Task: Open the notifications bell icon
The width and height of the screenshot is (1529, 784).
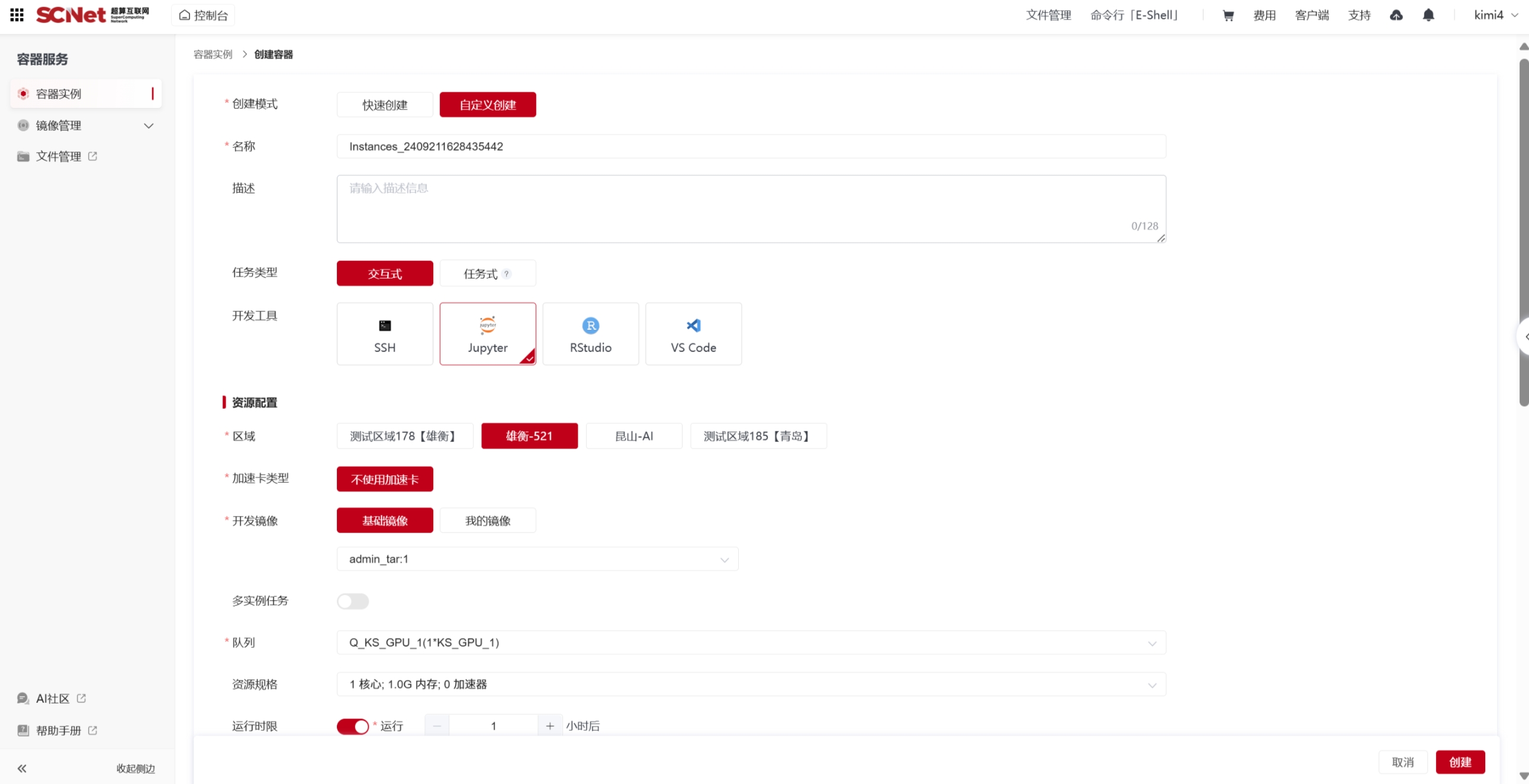Action: coord(1428,15)
